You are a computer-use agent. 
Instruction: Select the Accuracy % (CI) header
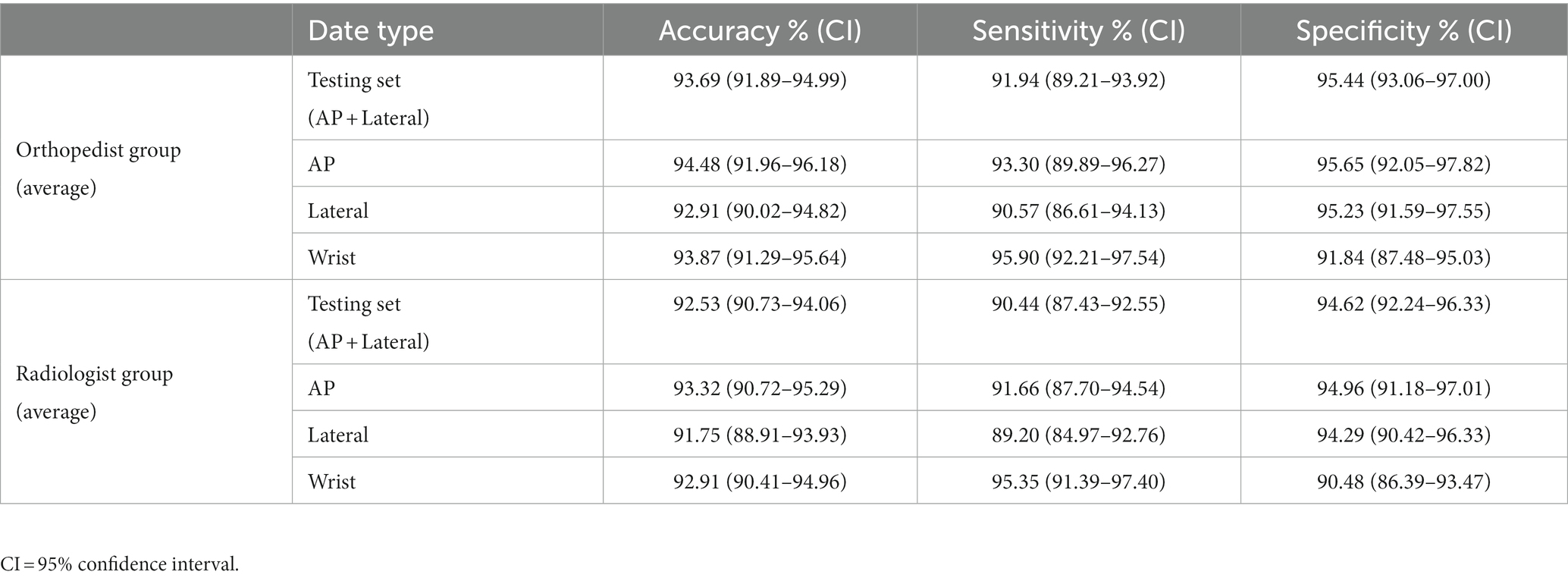pos(760,30)
